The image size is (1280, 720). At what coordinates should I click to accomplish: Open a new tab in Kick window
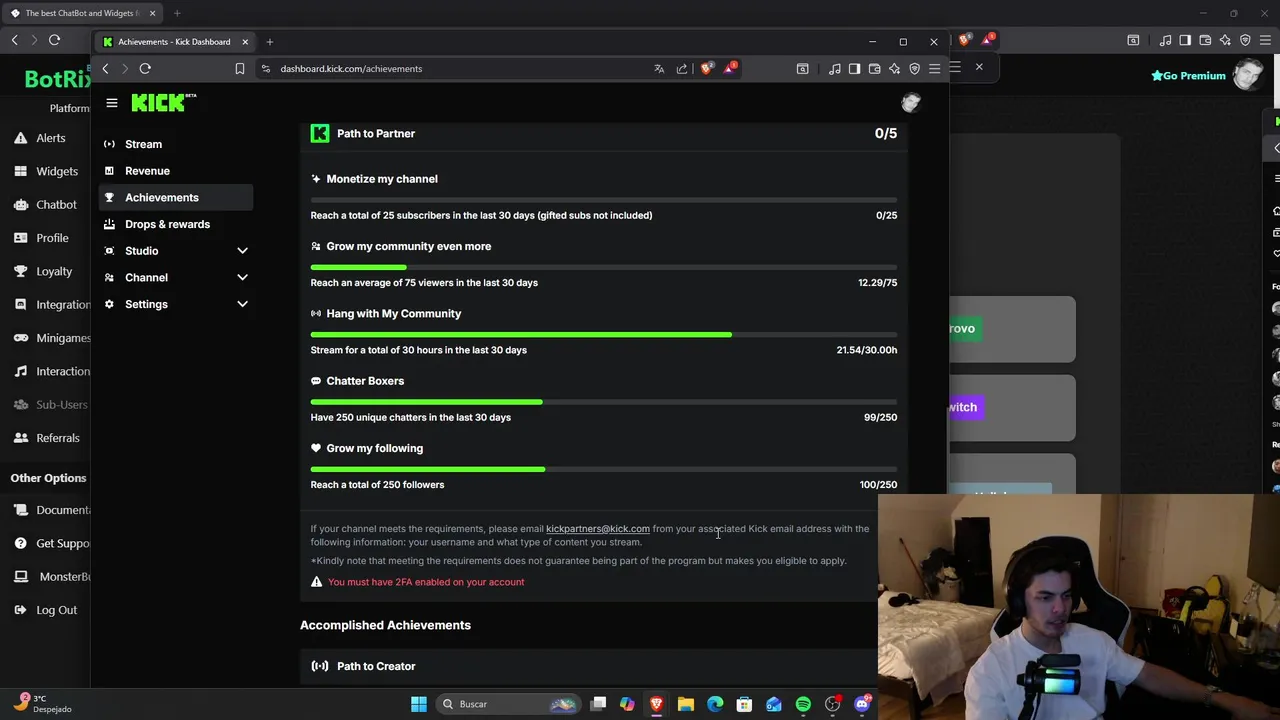pyautogui.click(x=270, y=42)
